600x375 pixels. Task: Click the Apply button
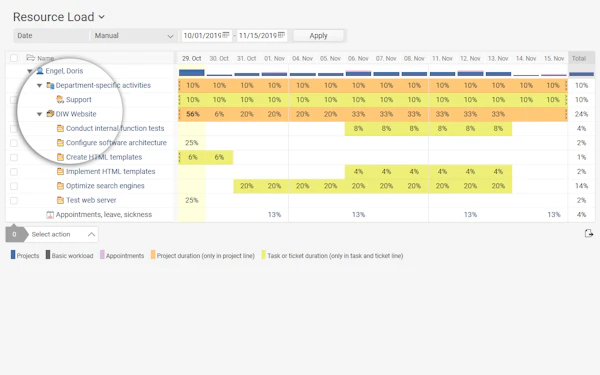(x=318, y=36)
